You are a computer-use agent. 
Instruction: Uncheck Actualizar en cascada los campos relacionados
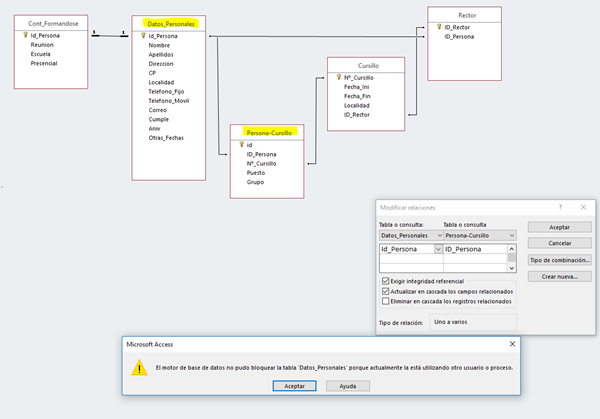[386, 291]
